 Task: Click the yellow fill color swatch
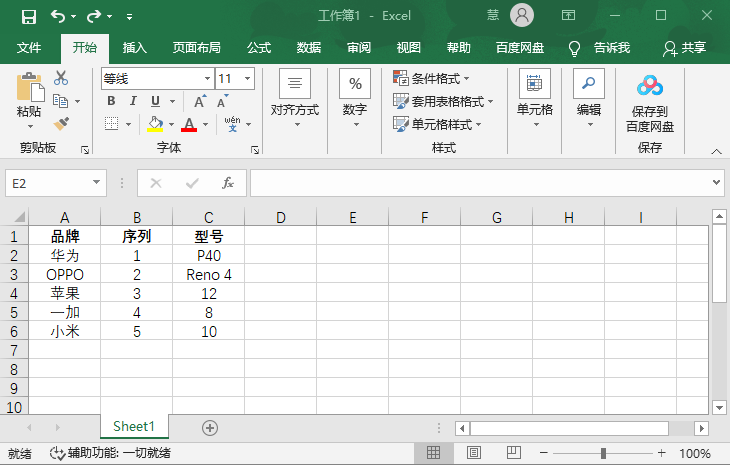(x=155, y=123)
